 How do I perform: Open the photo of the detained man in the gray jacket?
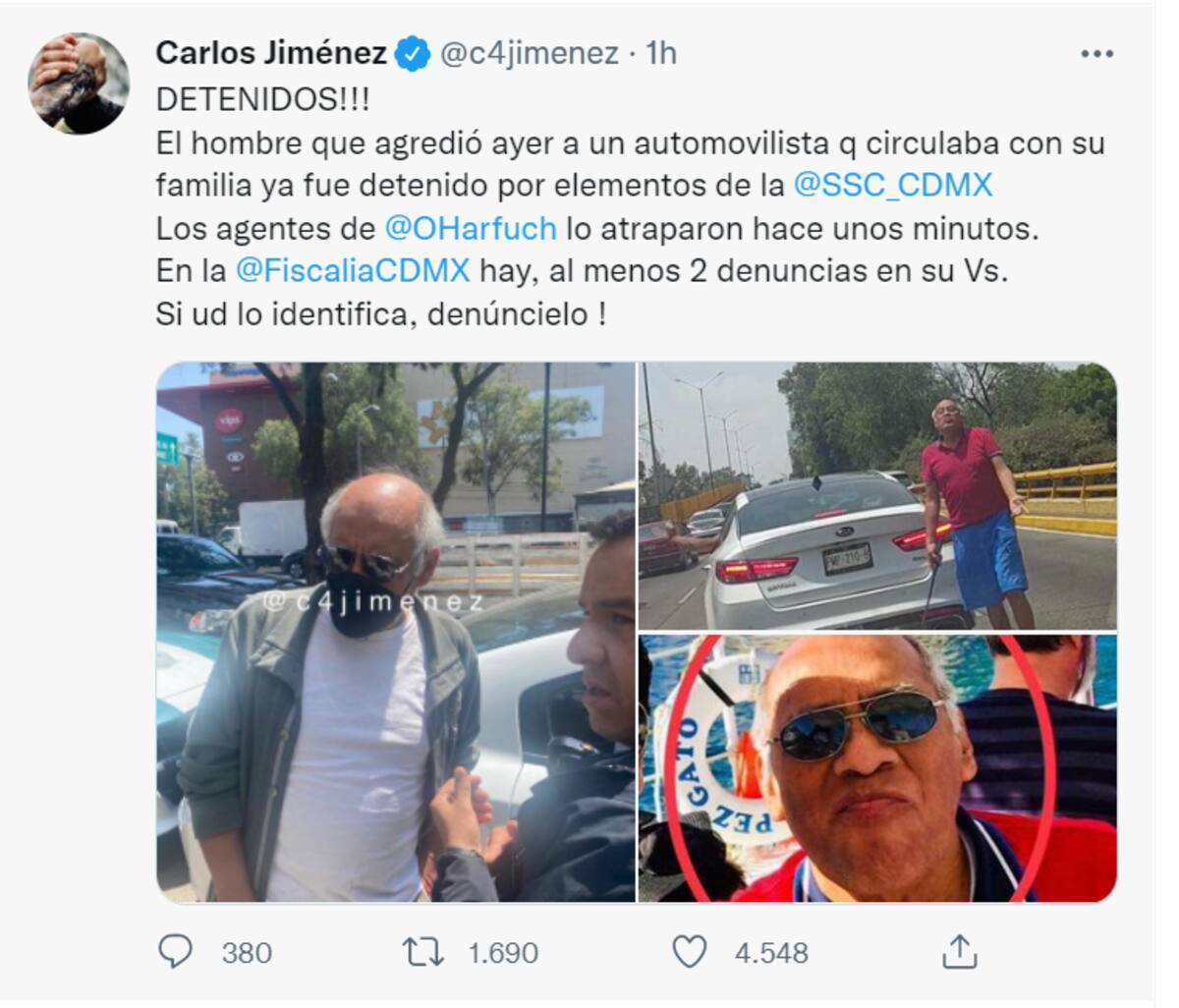pyautogui.click(x=396, y=632)
